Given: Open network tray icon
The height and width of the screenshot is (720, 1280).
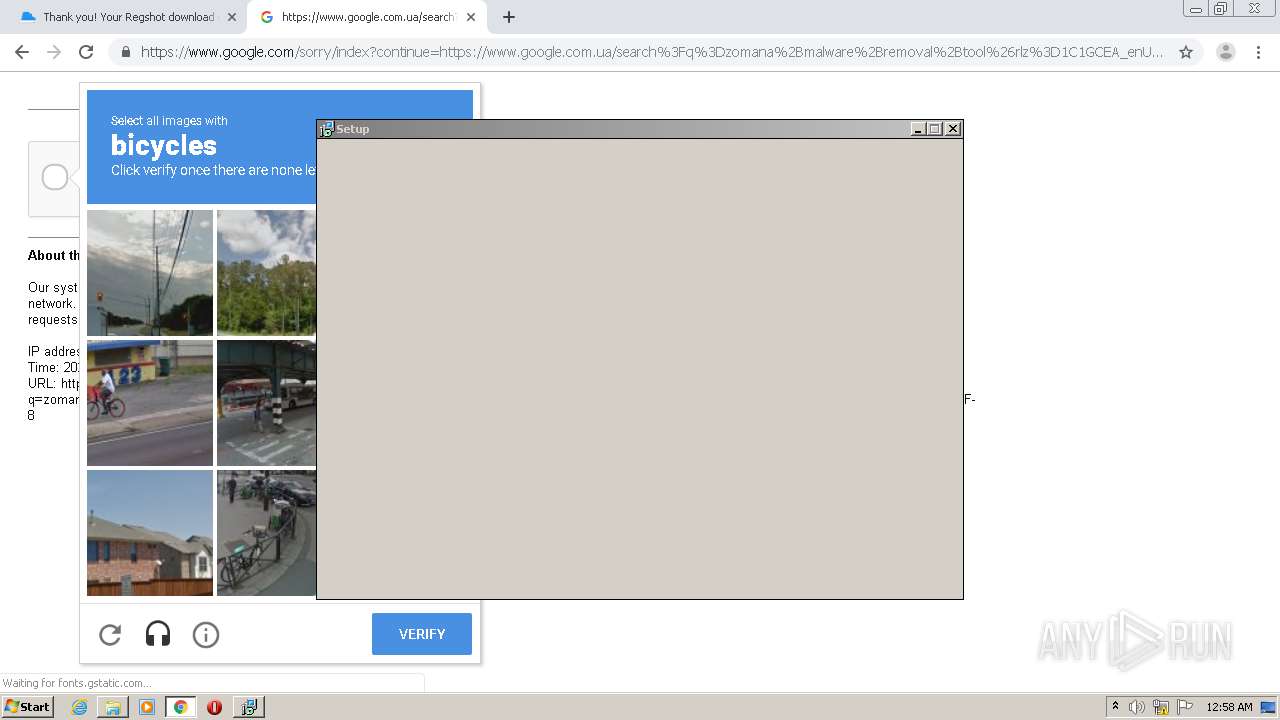Looking at the screenshot, I should point(1161,707).
